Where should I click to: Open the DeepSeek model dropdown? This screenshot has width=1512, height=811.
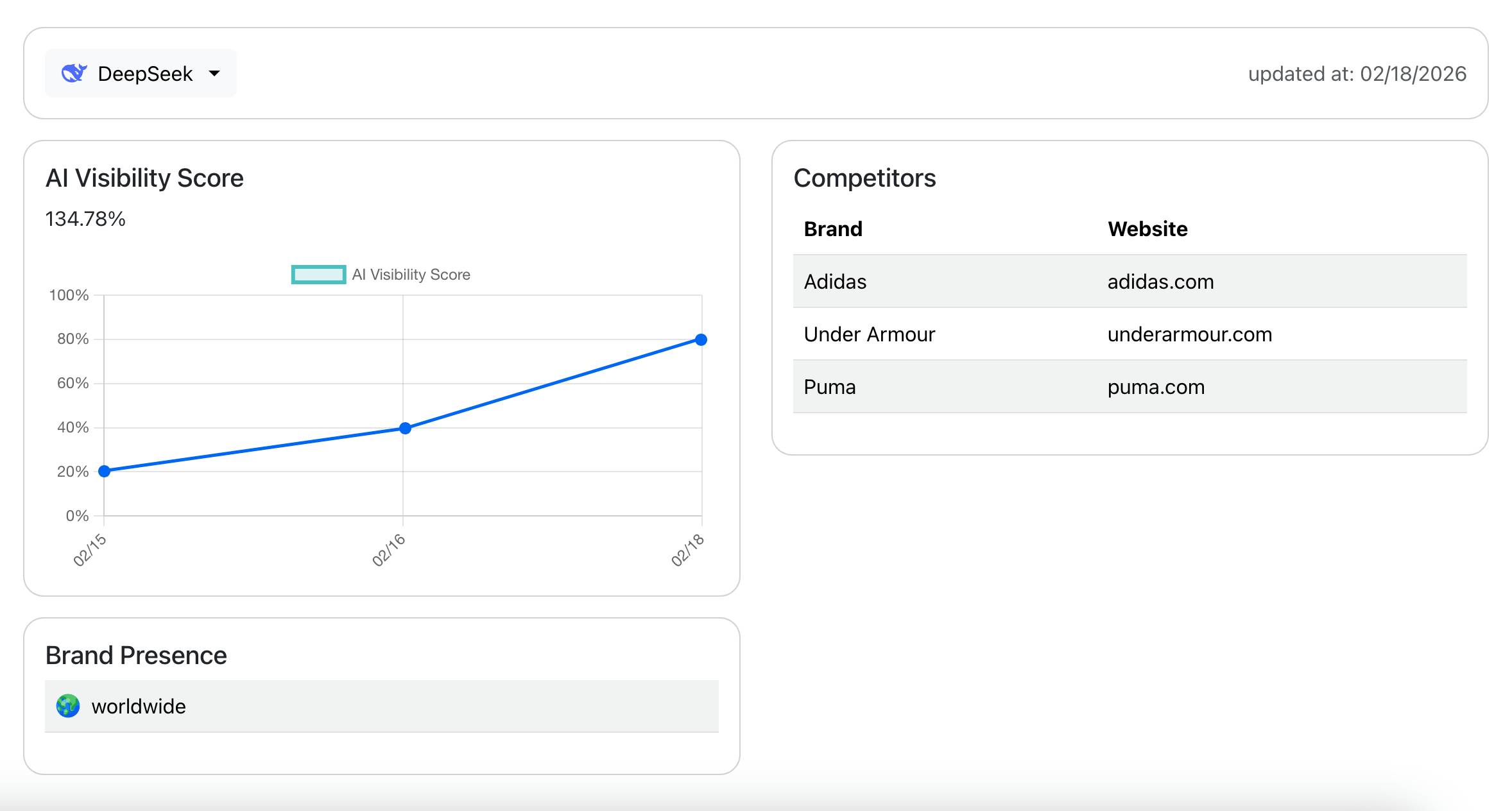[x=141, y=73]
